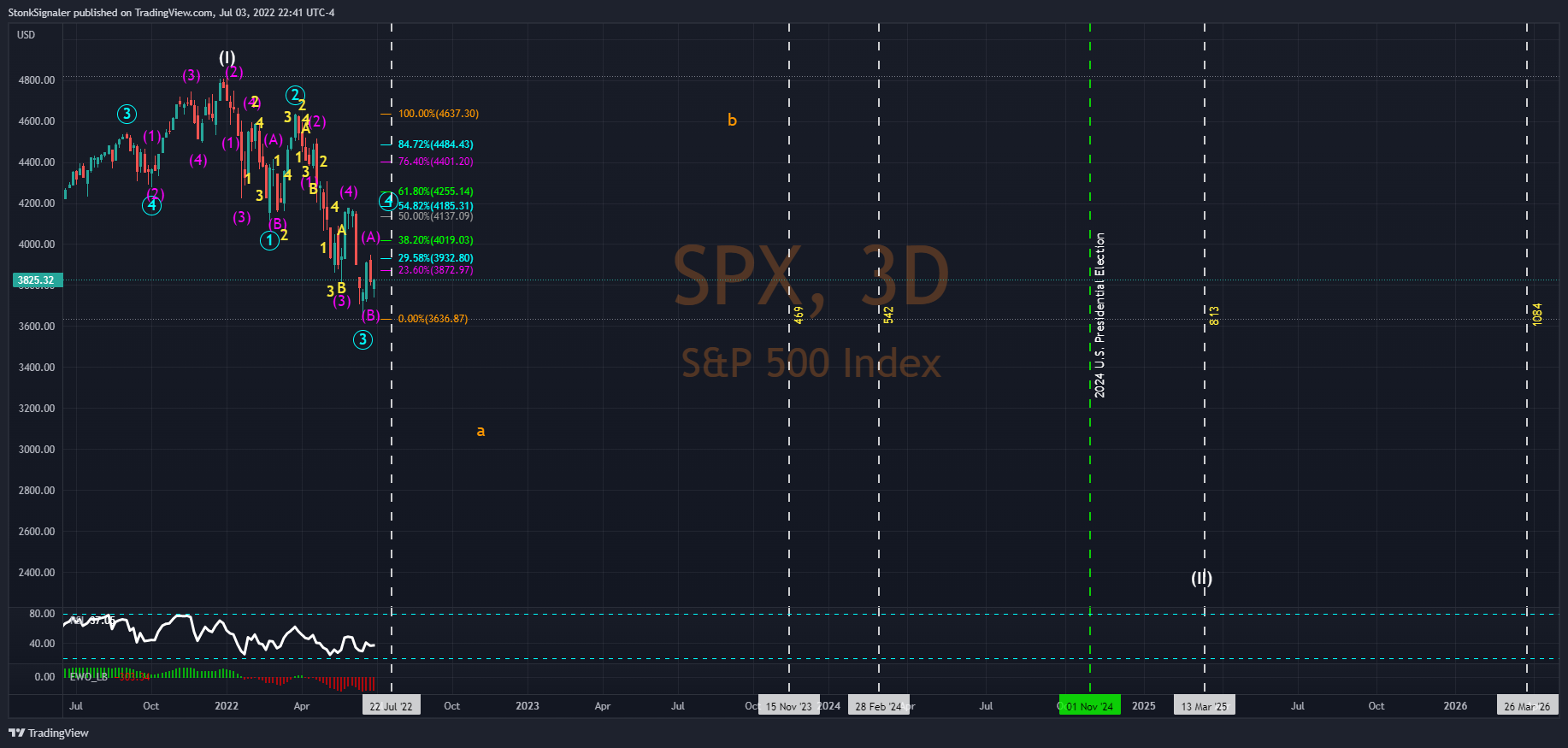Image resolution: width=1568 pixels, height=748 pixels.
Task: Click the 4000.00 price axis label
Action: [37, 244]
